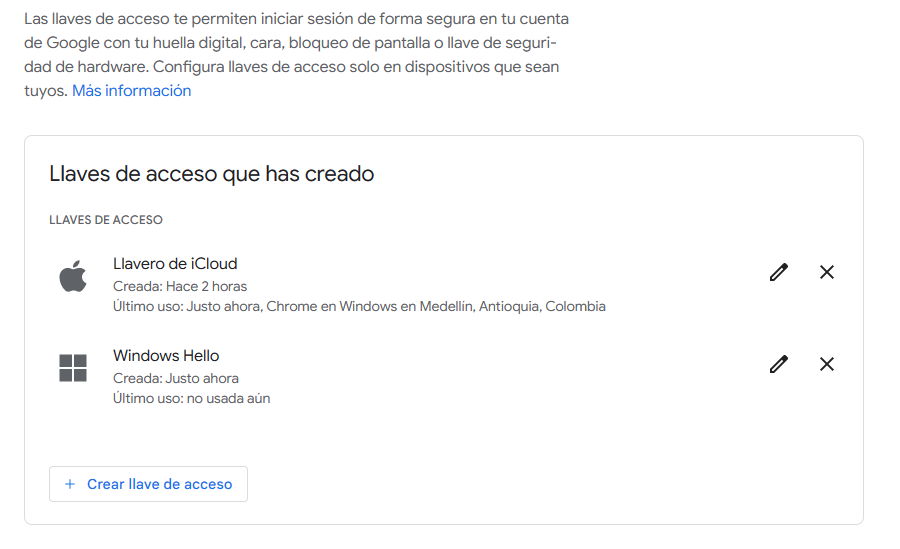
Task: Click the plus icon in create button
Action: pyautogui.click(x=70, y=484)
